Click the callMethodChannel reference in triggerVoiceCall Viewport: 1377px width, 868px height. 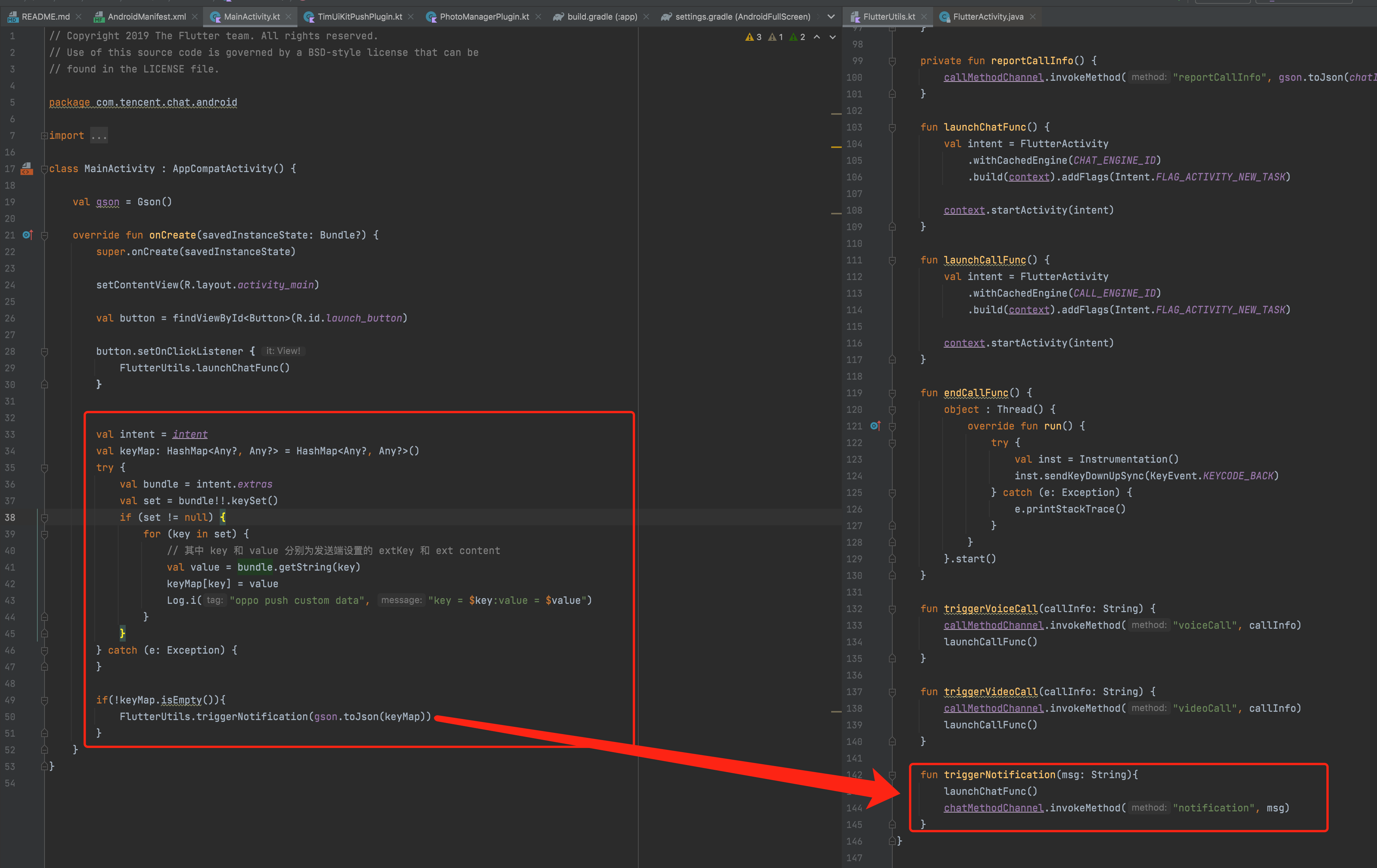pyautogui.click(x=993, y=626)
